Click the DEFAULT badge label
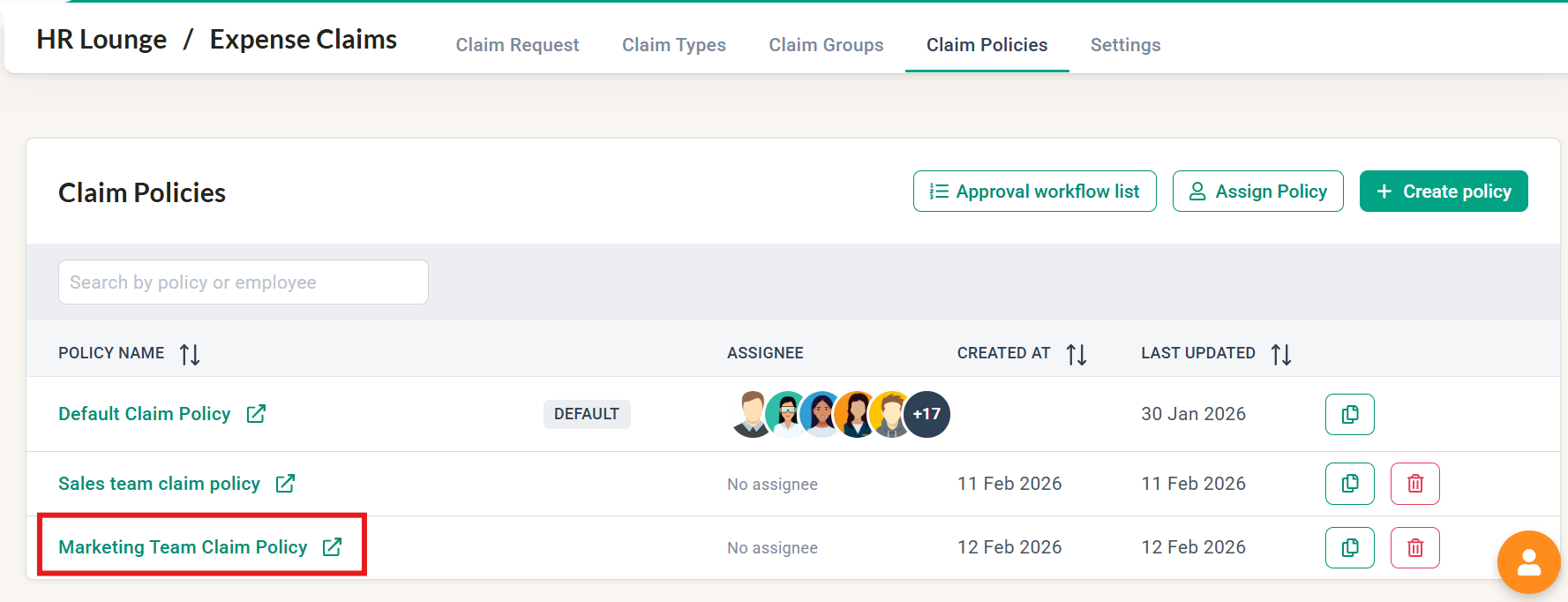This screenshot has width=1568, height=602. coord(587,414)
